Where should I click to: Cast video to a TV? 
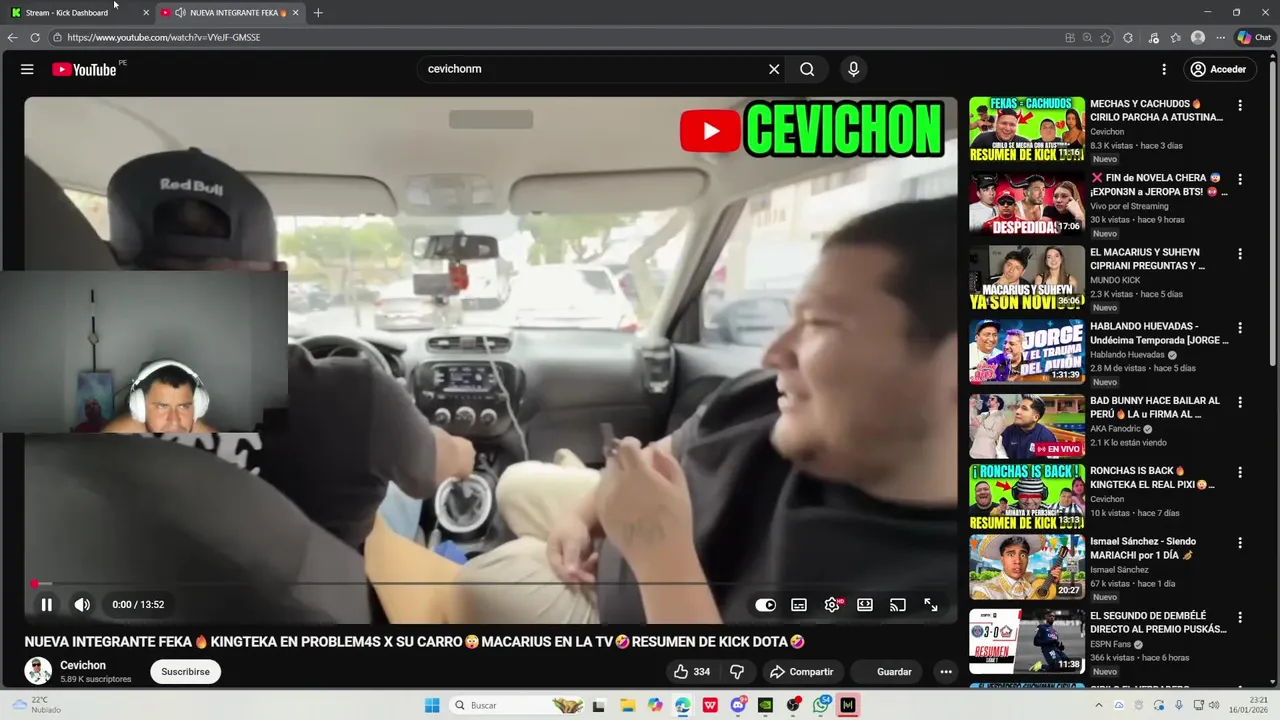coord(898,605)
